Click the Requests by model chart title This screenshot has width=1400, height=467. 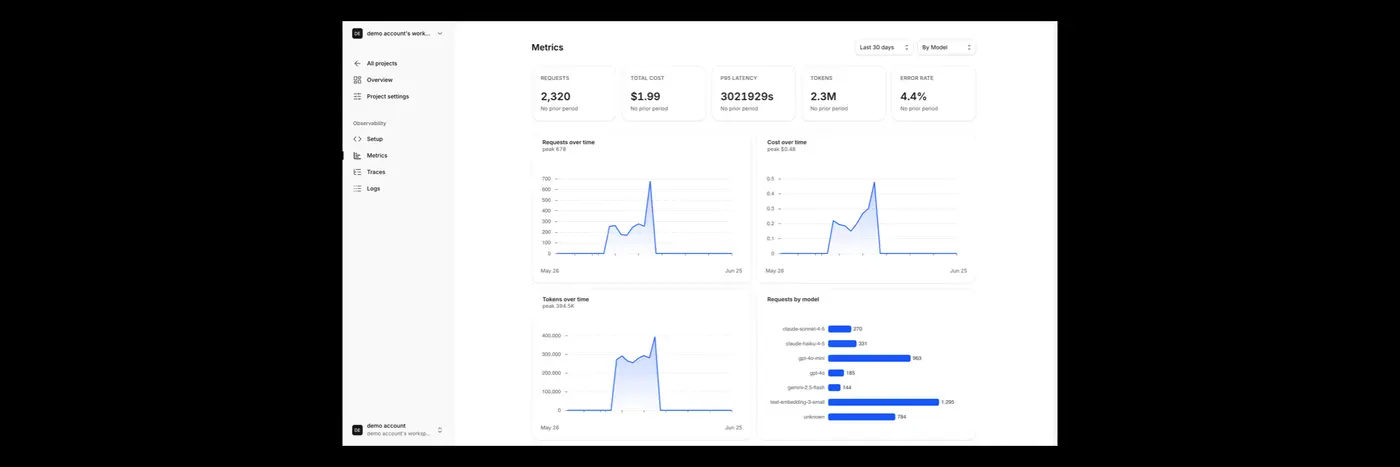click(x=793, y=299)
